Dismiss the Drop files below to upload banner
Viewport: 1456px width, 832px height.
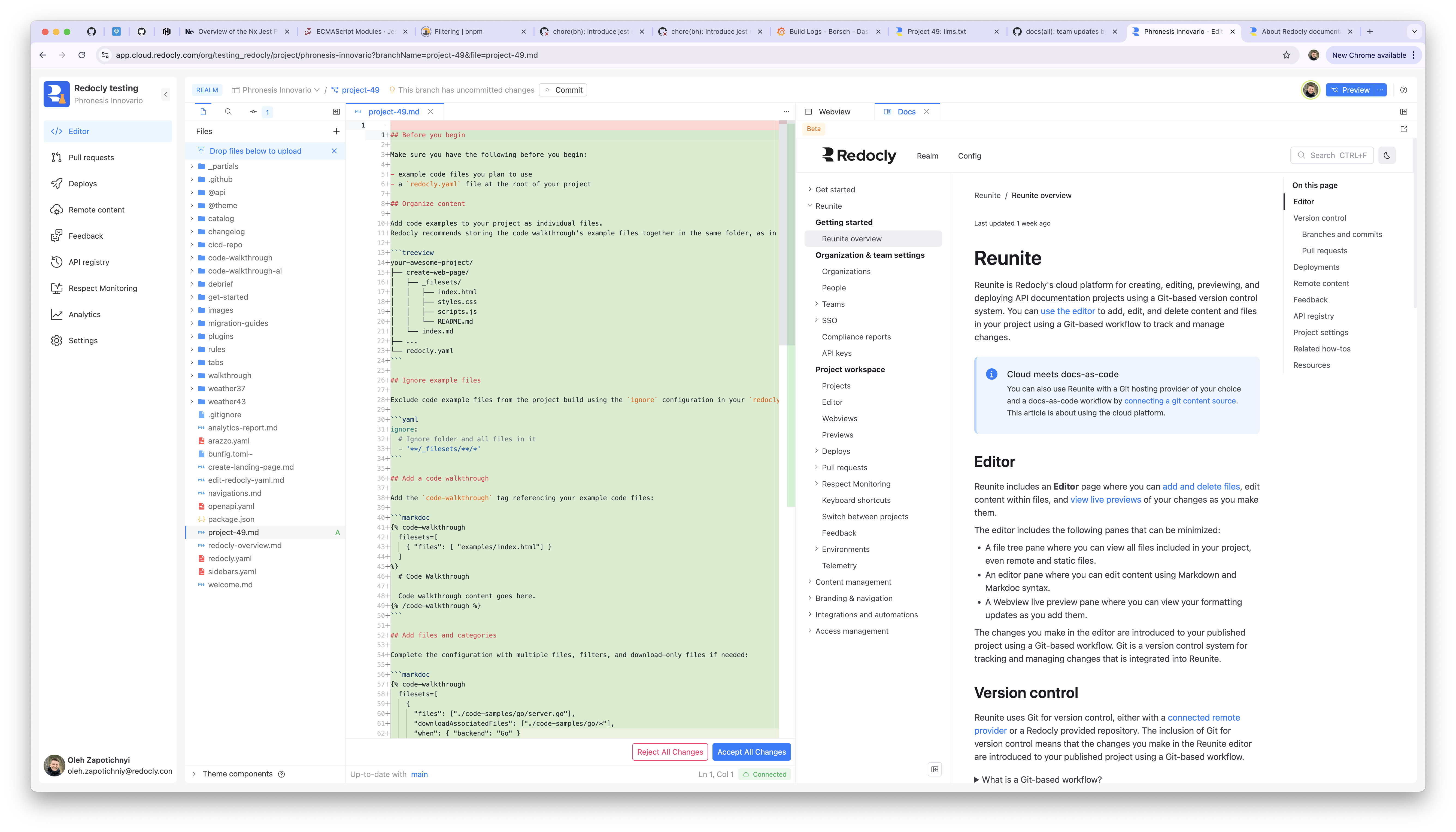click(x=334, y=151)
